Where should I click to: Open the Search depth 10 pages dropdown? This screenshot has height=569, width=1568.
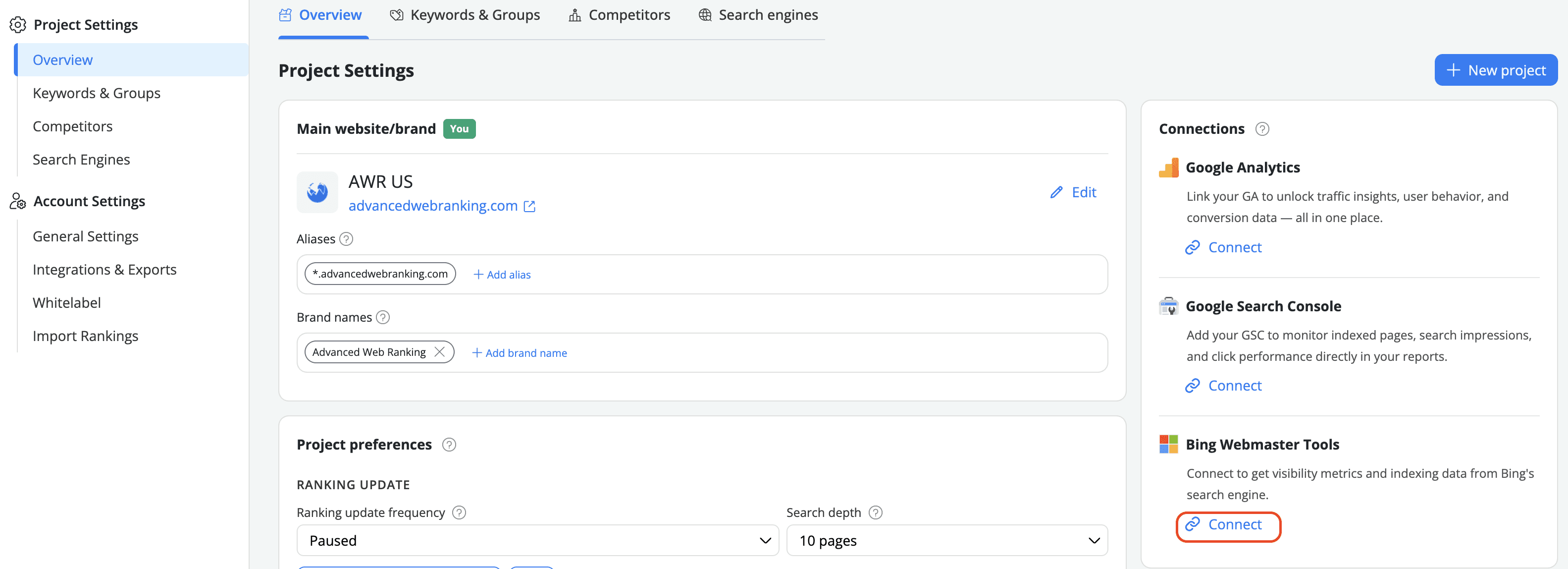pos(946,540)
